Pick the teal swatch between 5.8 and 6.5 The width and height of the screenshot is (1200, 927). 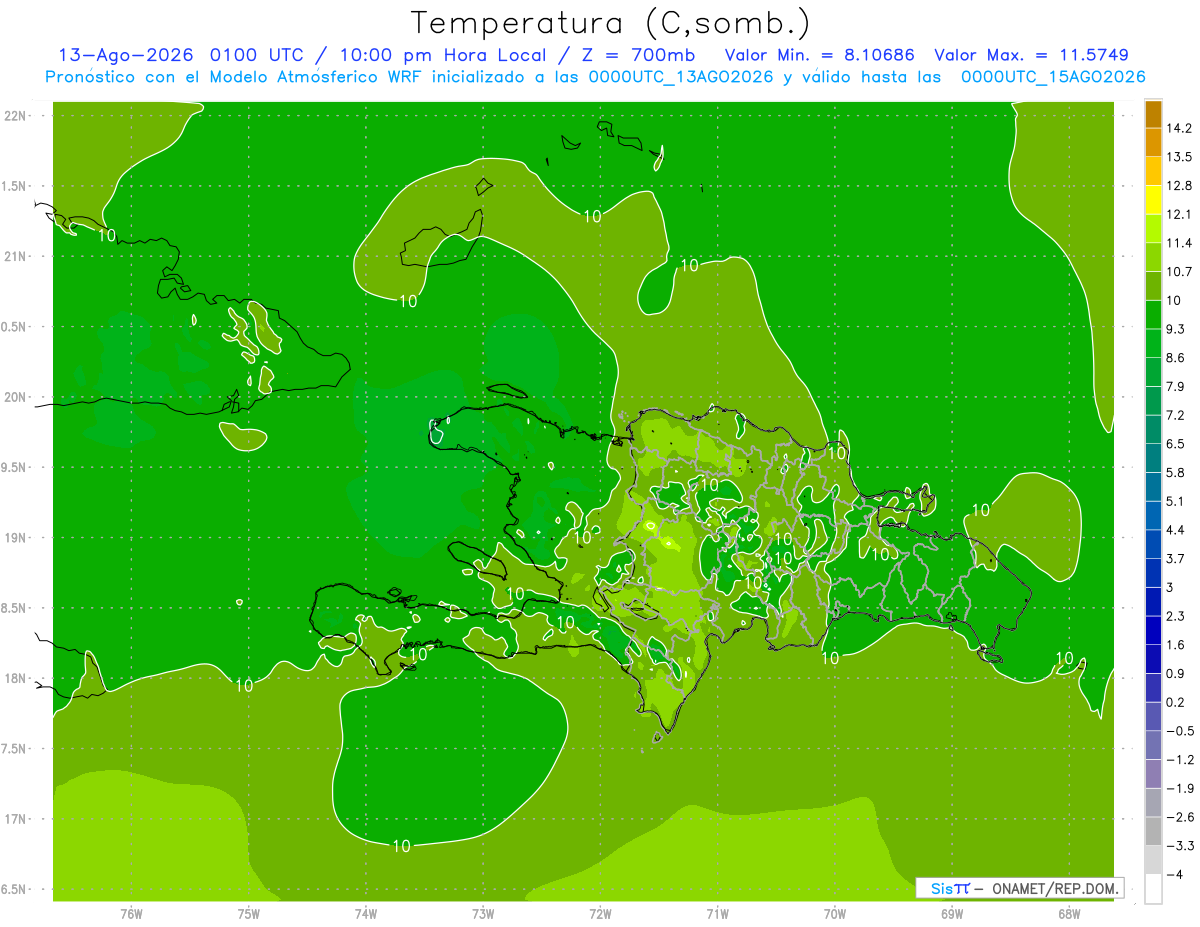pos(1153,458)
